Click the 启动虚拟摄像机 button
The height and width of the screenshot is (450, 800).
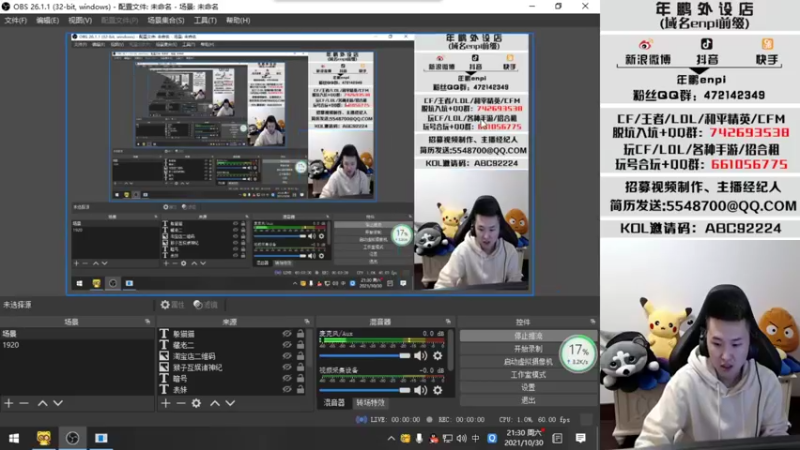[x=528, y=361]
